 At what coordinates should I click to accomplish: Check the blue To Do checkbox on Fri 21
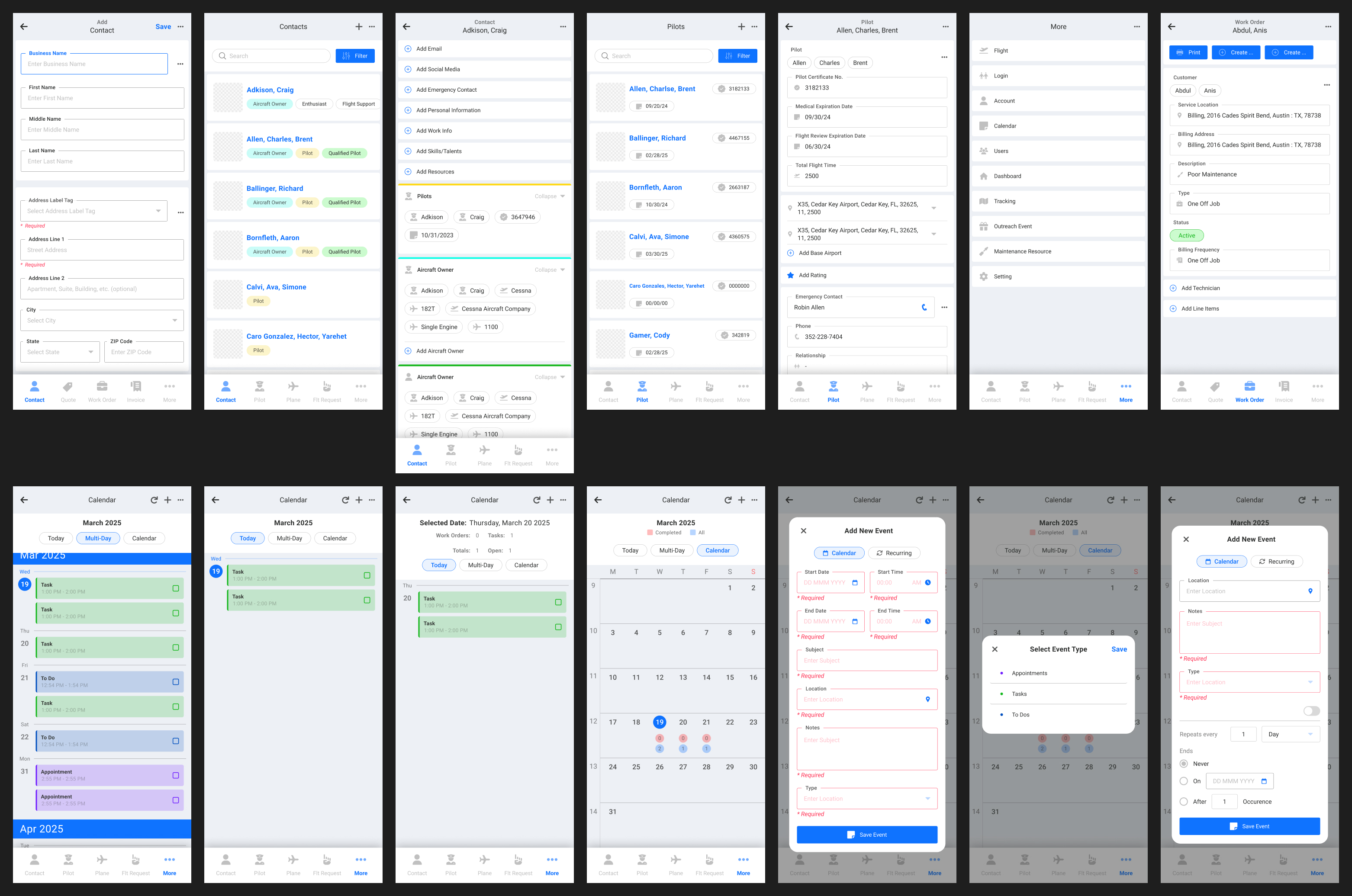(x=175, y=682)
